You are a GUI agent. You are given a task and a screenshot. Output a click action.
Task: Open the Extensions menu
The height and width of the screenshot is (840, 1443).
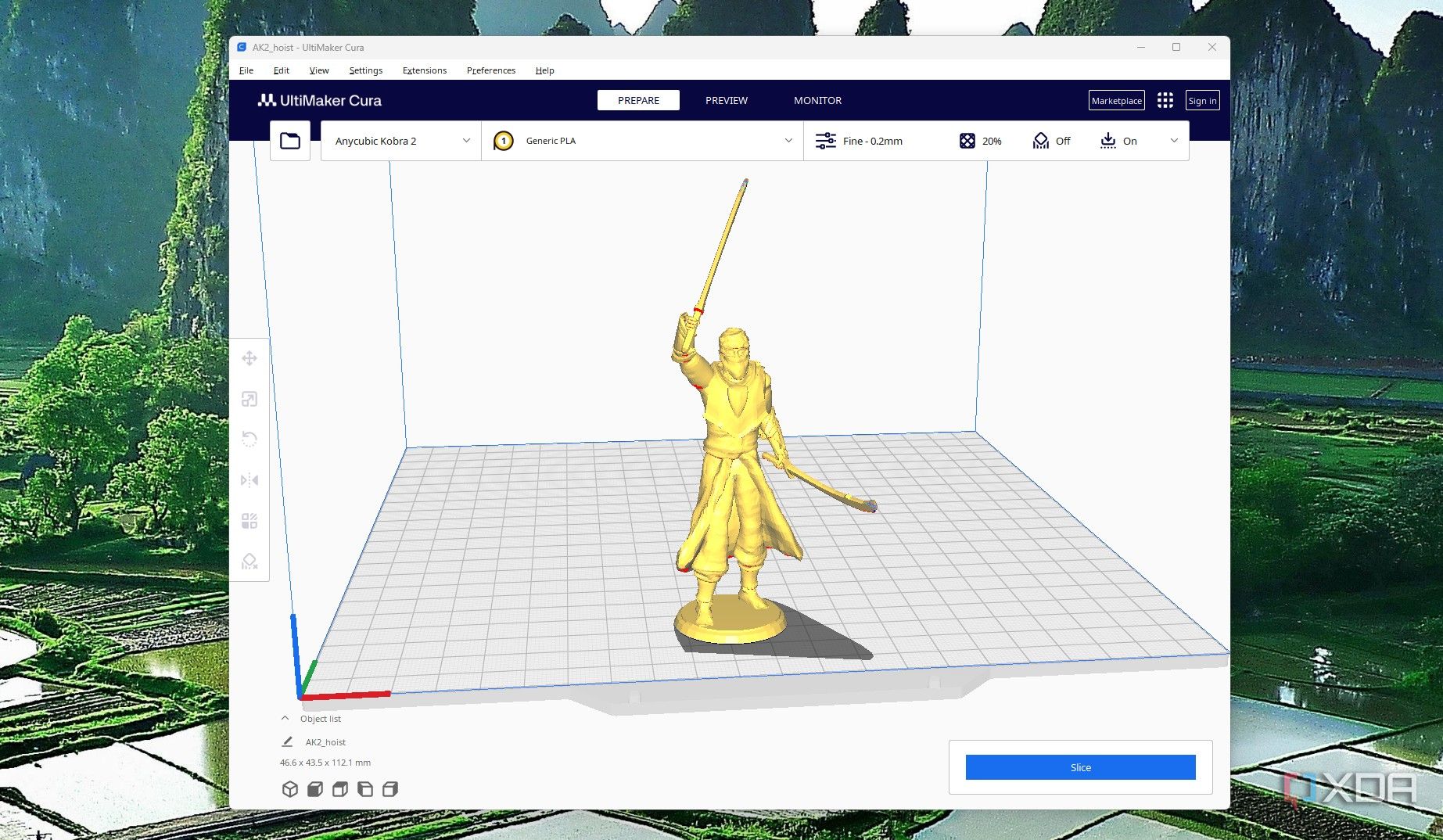[x=425, y=70]
